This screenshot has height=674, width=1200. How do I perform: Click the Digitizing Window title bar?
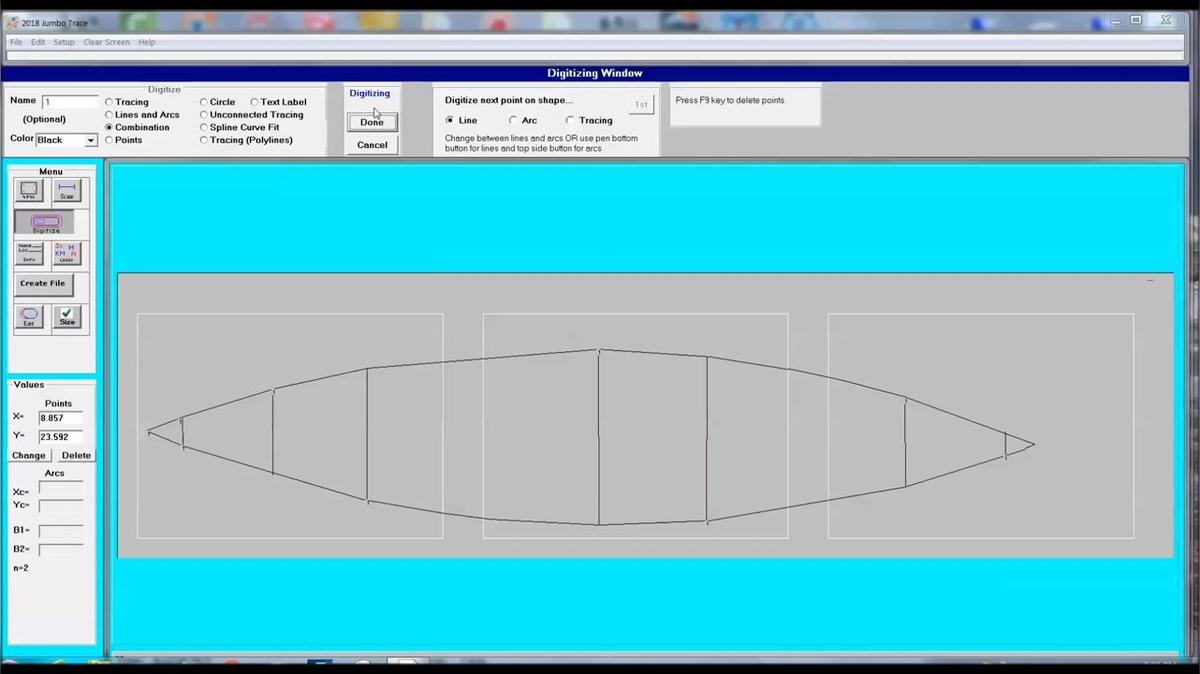click(x=595, y=73)
